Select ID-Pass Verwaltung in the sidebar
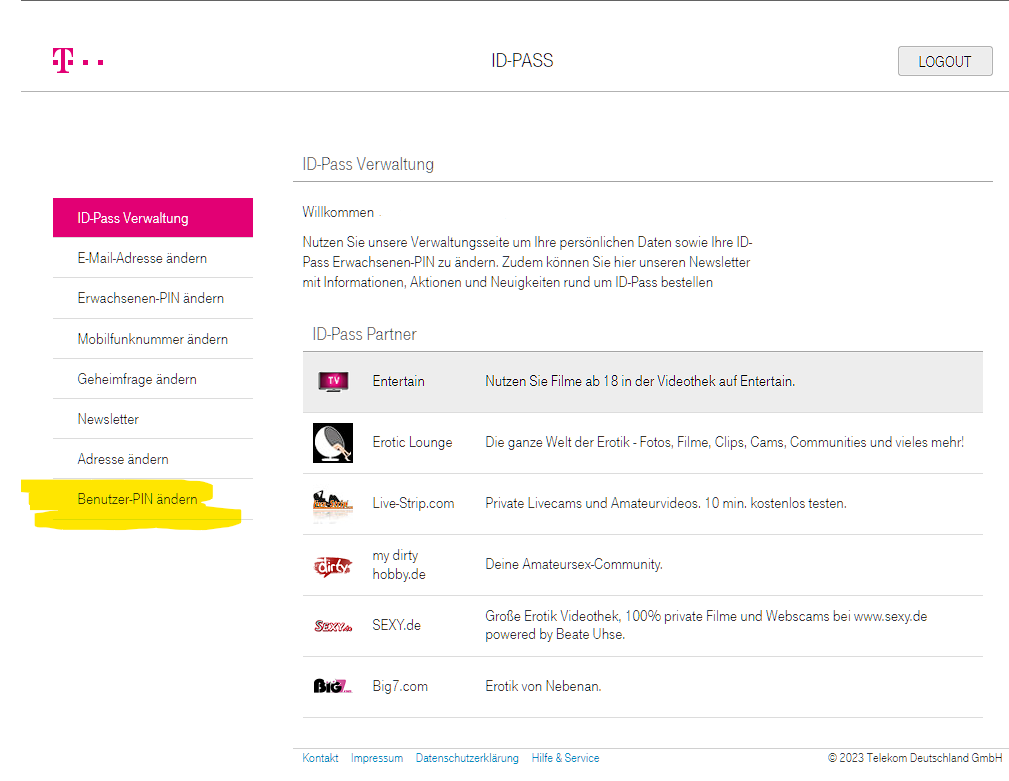The width and height of the screenshot is (1009, 781). (x=153, y=217)
